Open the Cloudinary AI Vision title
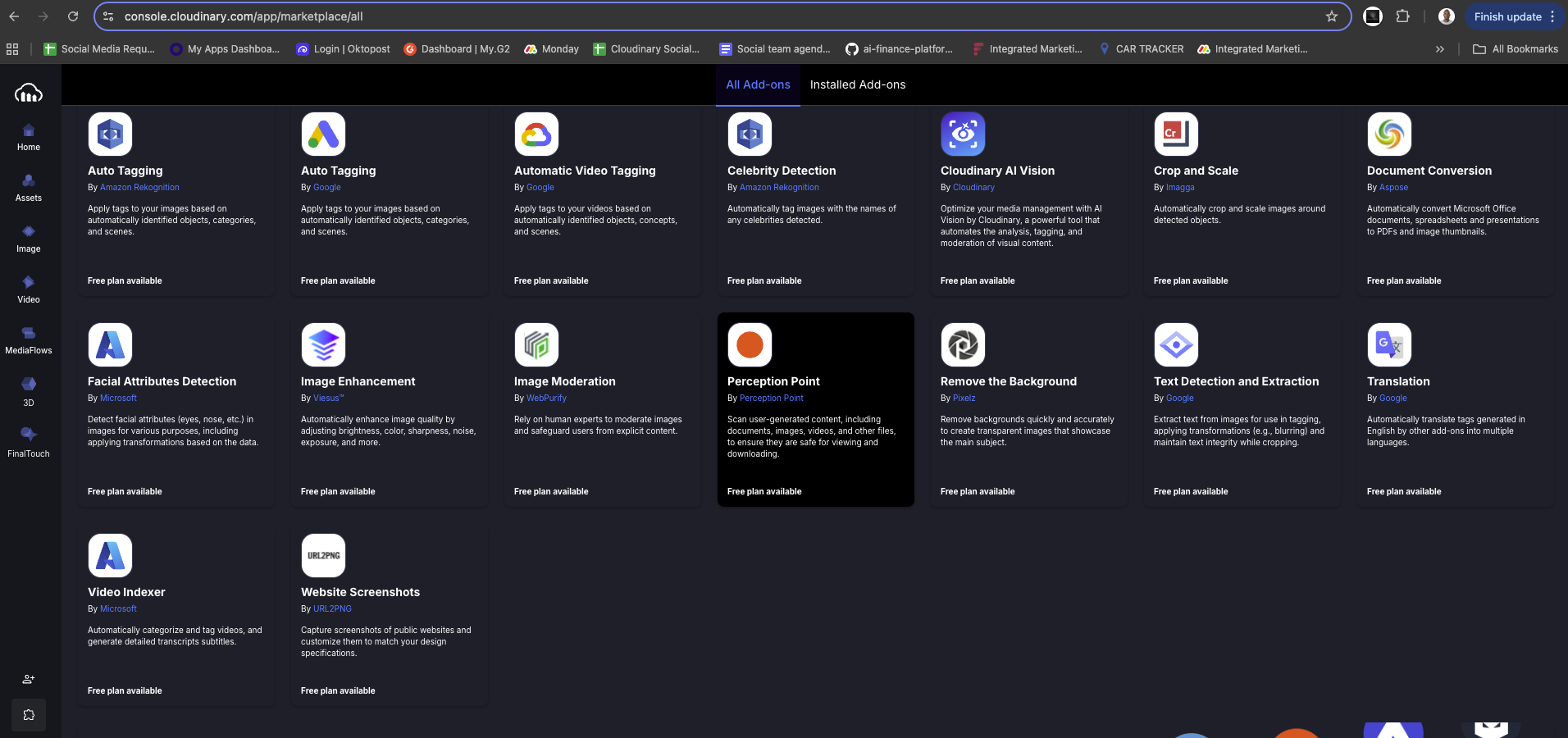Viewport: 1568px width, 738px height. [997, 171]
